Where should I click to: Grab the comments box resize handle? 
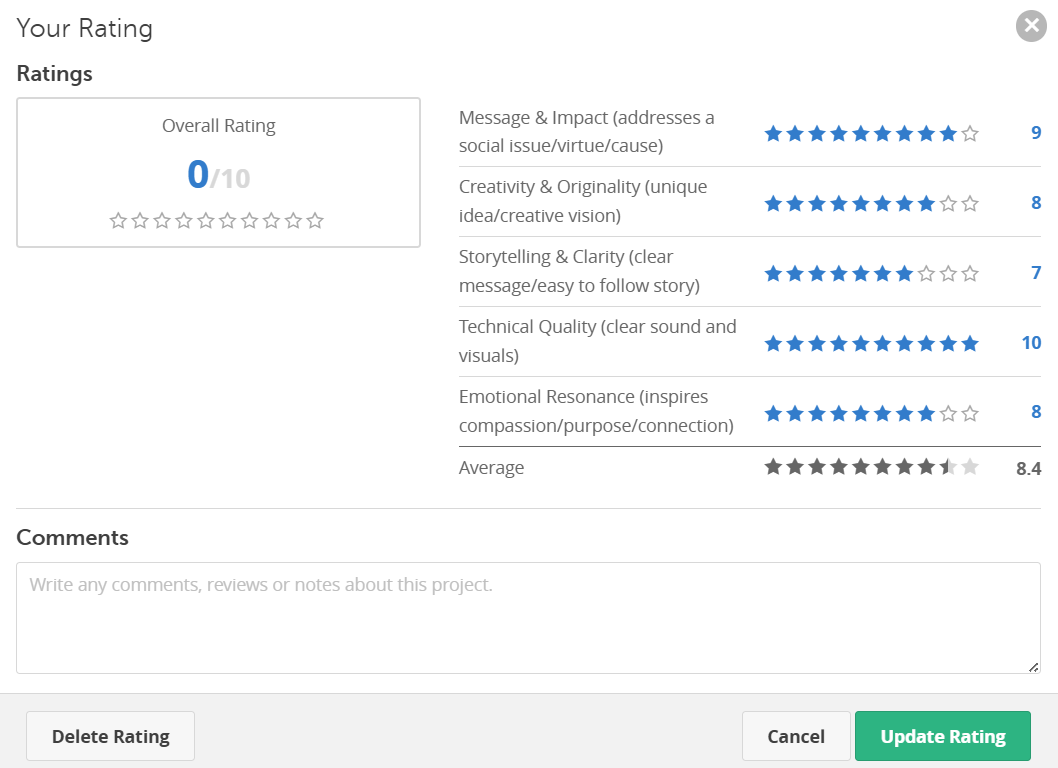coord(1034,667)
